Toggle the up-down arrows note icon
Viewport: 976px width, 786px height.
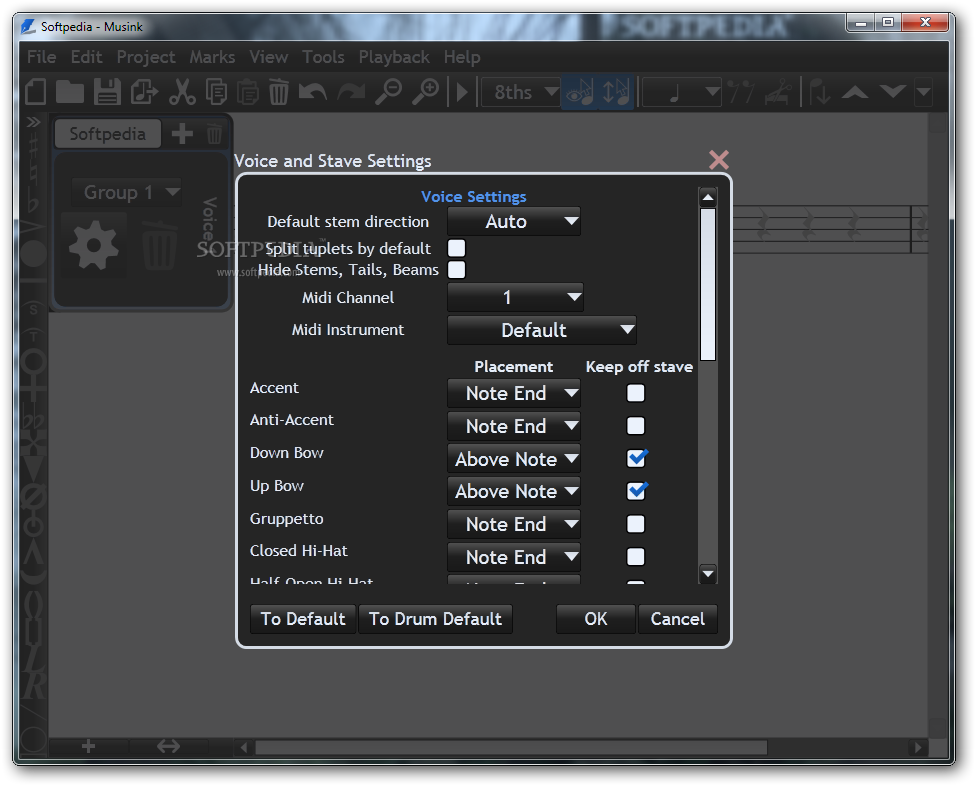pyautogui.click(x=616, y=92)
